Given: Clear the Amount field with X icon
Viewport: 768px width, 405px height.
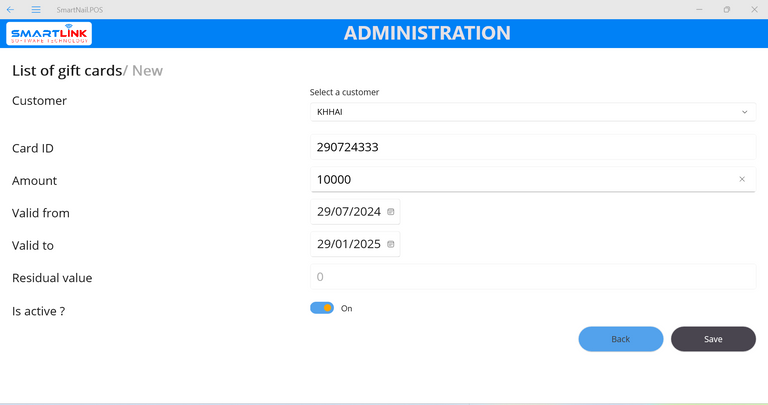Looking at the screenshot, I should tap(742, 179).
